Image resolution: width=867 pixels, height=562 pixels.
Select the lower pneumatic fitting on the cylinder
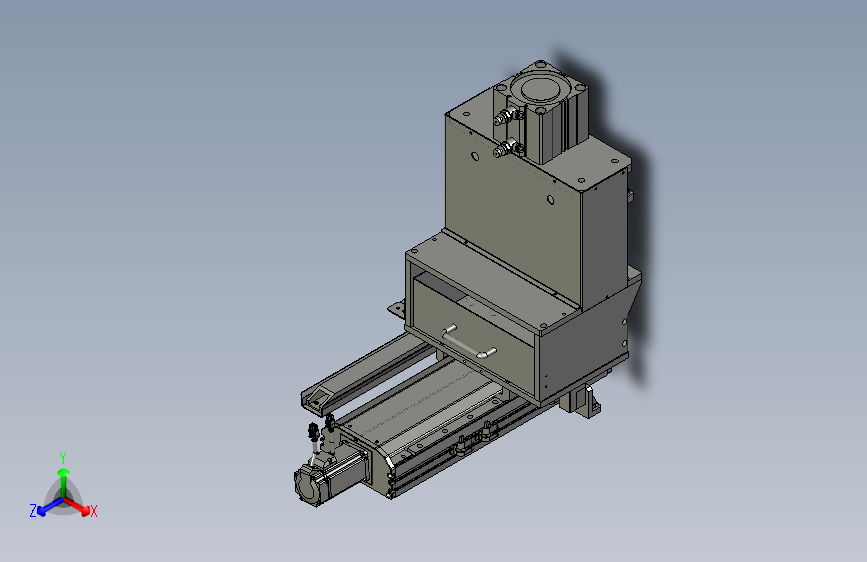click(507, 148)
